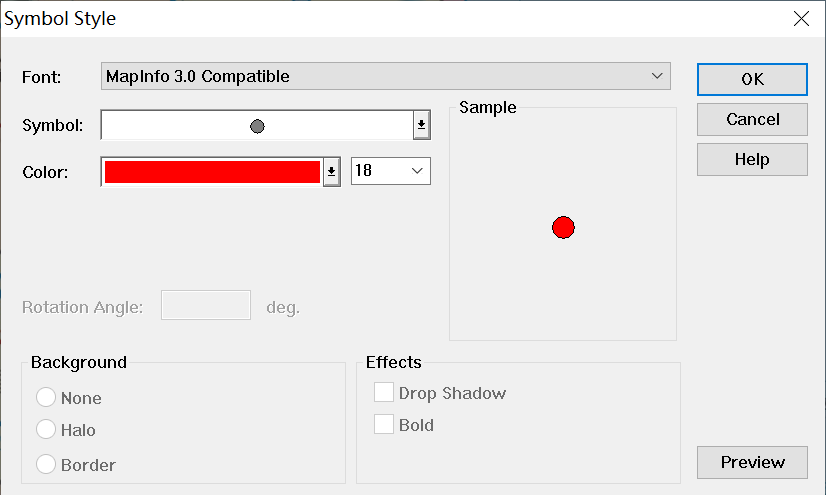Open the symbol size 18 dropdown

tap(390, 171)
